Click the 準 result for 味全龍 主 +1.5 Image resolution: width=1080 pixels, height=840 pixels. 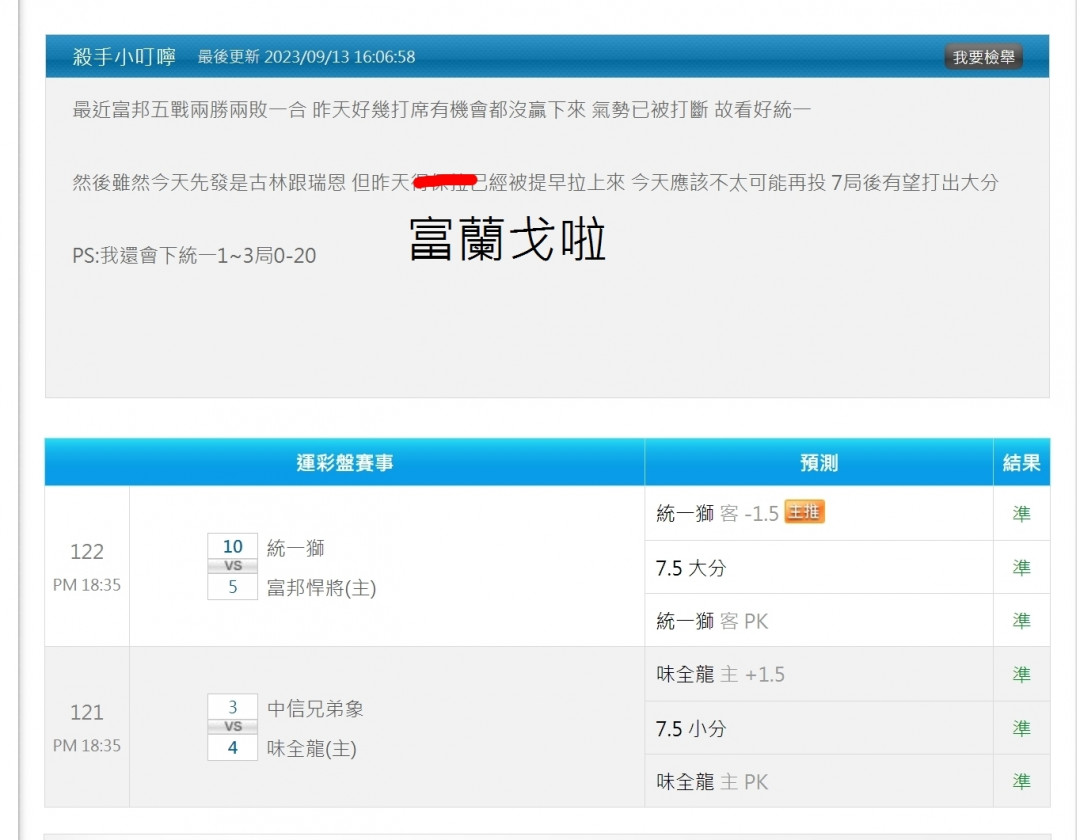pyautogui.click(x=1021, y=674)
